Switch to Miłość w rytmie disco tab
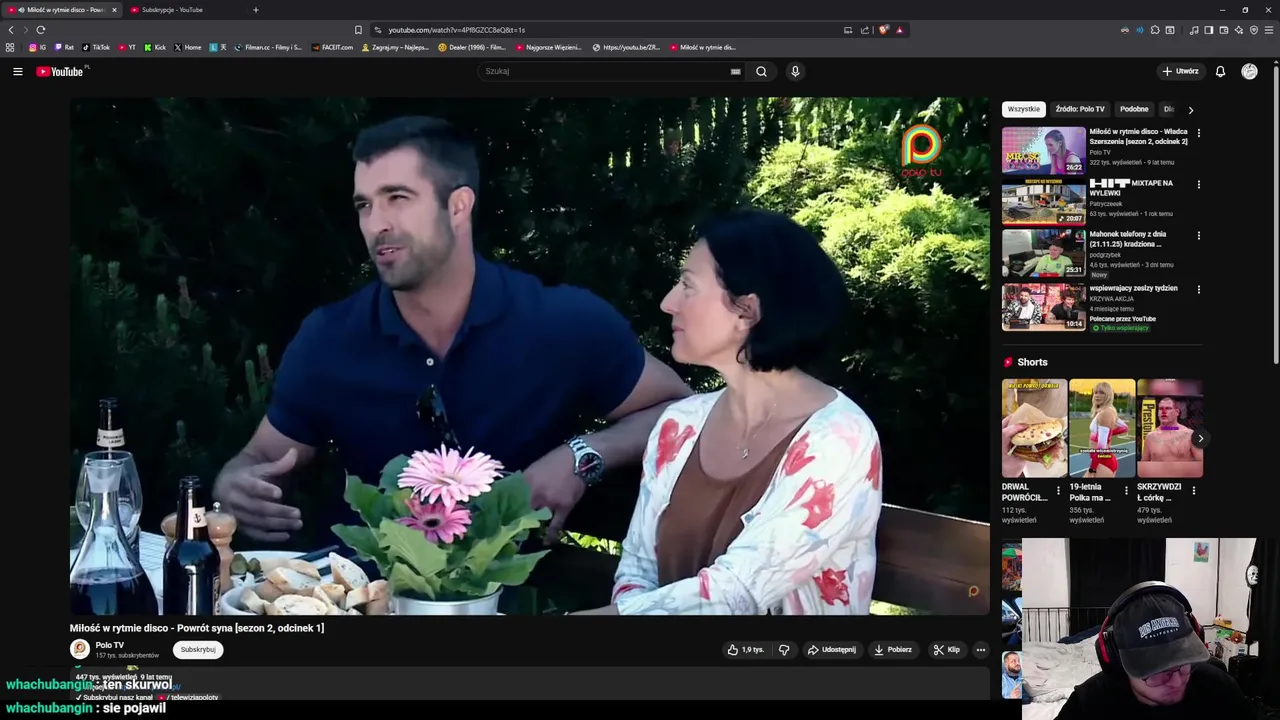 pos(60,10)
